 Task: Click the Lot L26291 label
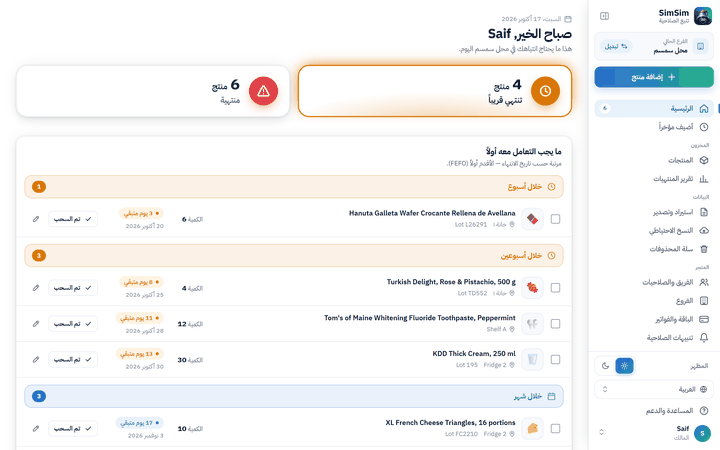471,225
